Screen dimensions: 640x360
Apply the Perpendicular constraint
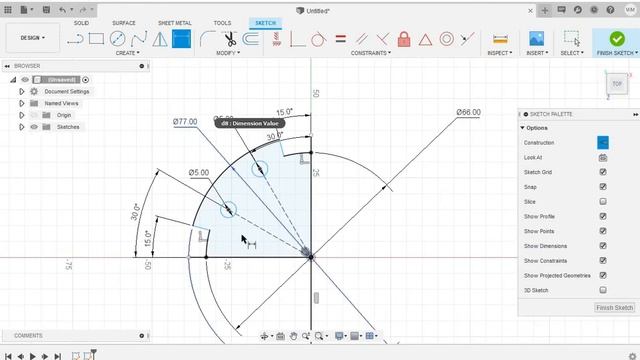tap(382, 39)
